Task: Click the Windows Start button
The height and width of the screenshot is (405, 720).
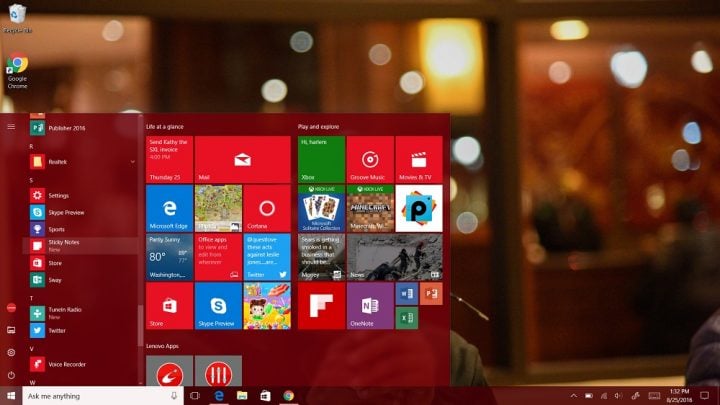Action: pyautogui.click(x=11, y=396)
